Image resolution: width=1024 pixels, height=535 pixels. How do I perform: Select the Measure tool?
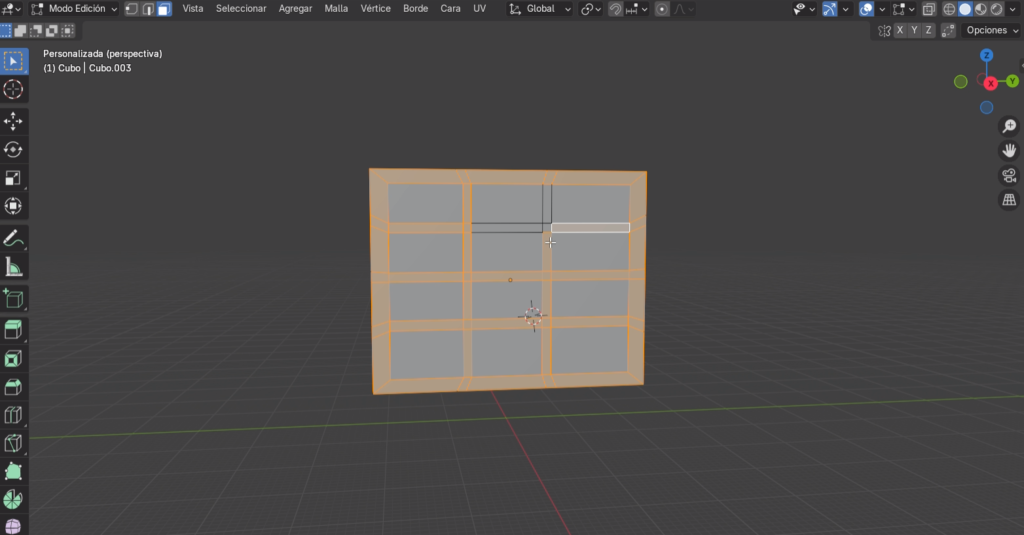14,267
